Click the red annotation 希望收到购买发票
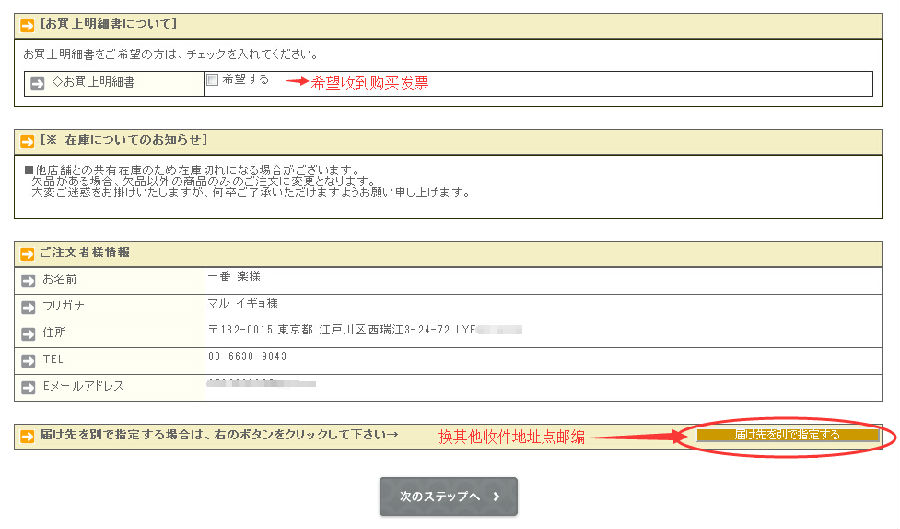 click(370, 83)
